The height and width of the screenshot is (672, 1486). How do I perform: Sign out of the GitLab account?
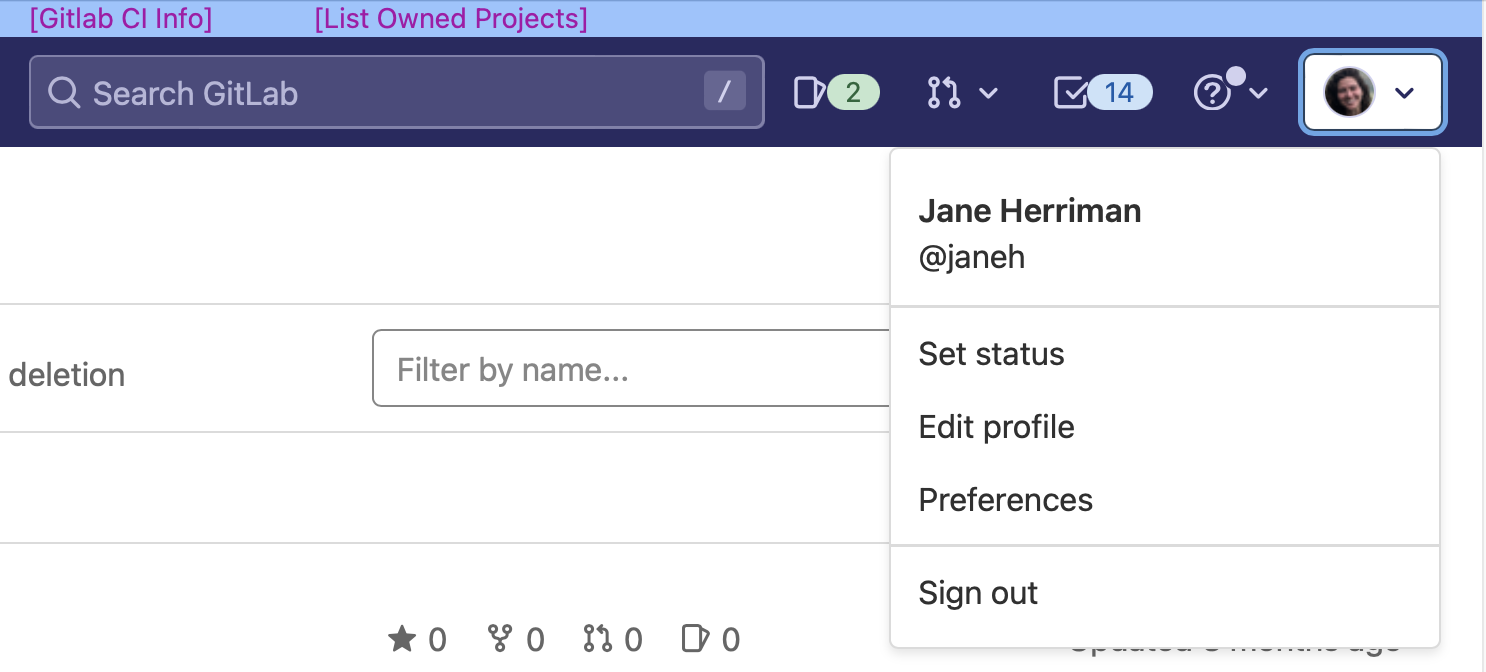(x=978, y=593)
